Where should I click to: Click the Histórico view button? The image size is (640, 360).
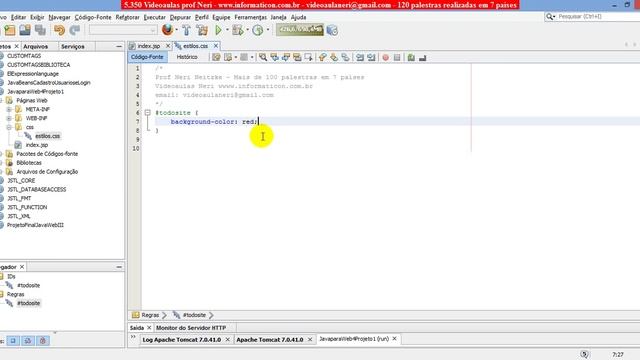click(187, 57)
